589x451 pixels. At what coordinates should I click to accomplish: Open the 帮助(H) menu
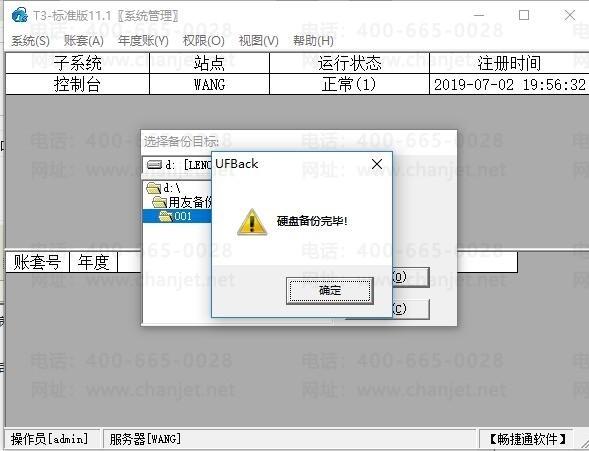pos(313,41)
